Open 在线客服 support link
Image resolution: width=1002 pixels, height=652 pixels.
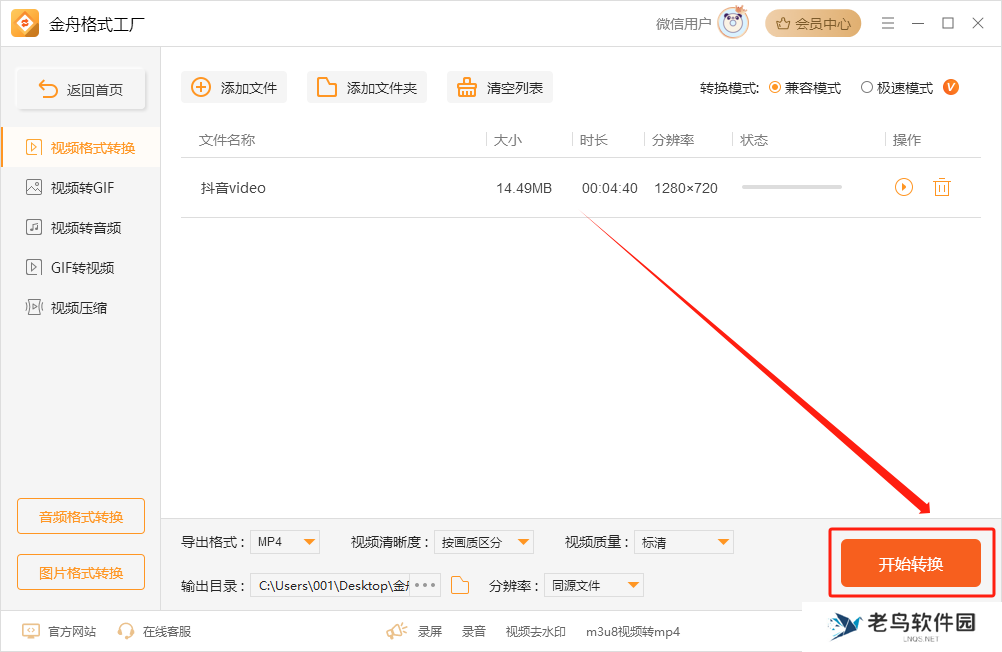point(154,632)
